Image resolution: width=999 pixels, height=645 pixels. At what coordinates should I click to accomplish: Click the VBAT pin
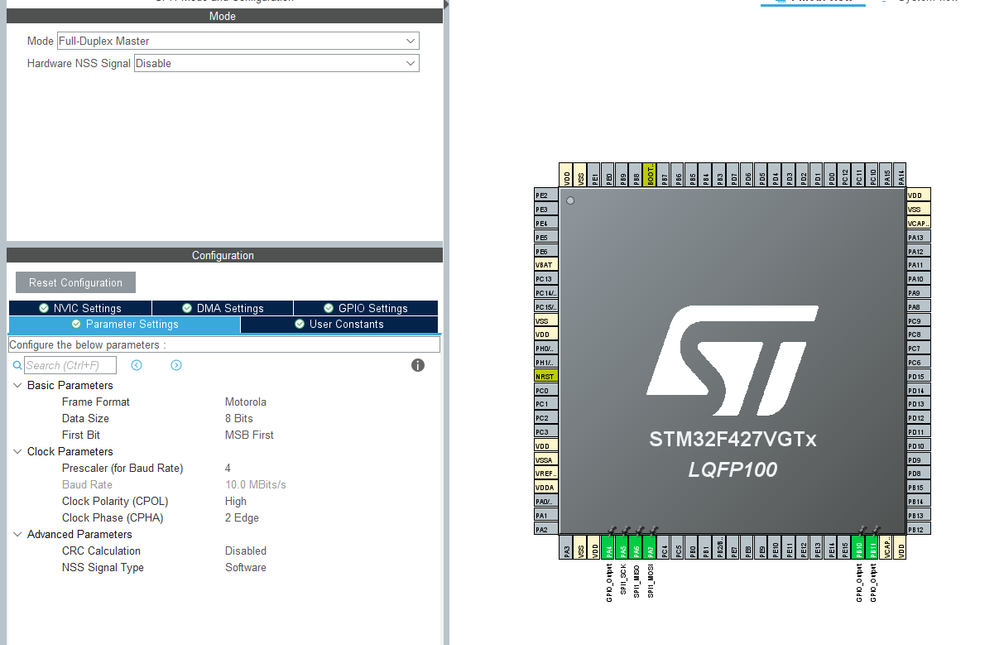pyautogui.click(x=546, y=265)
